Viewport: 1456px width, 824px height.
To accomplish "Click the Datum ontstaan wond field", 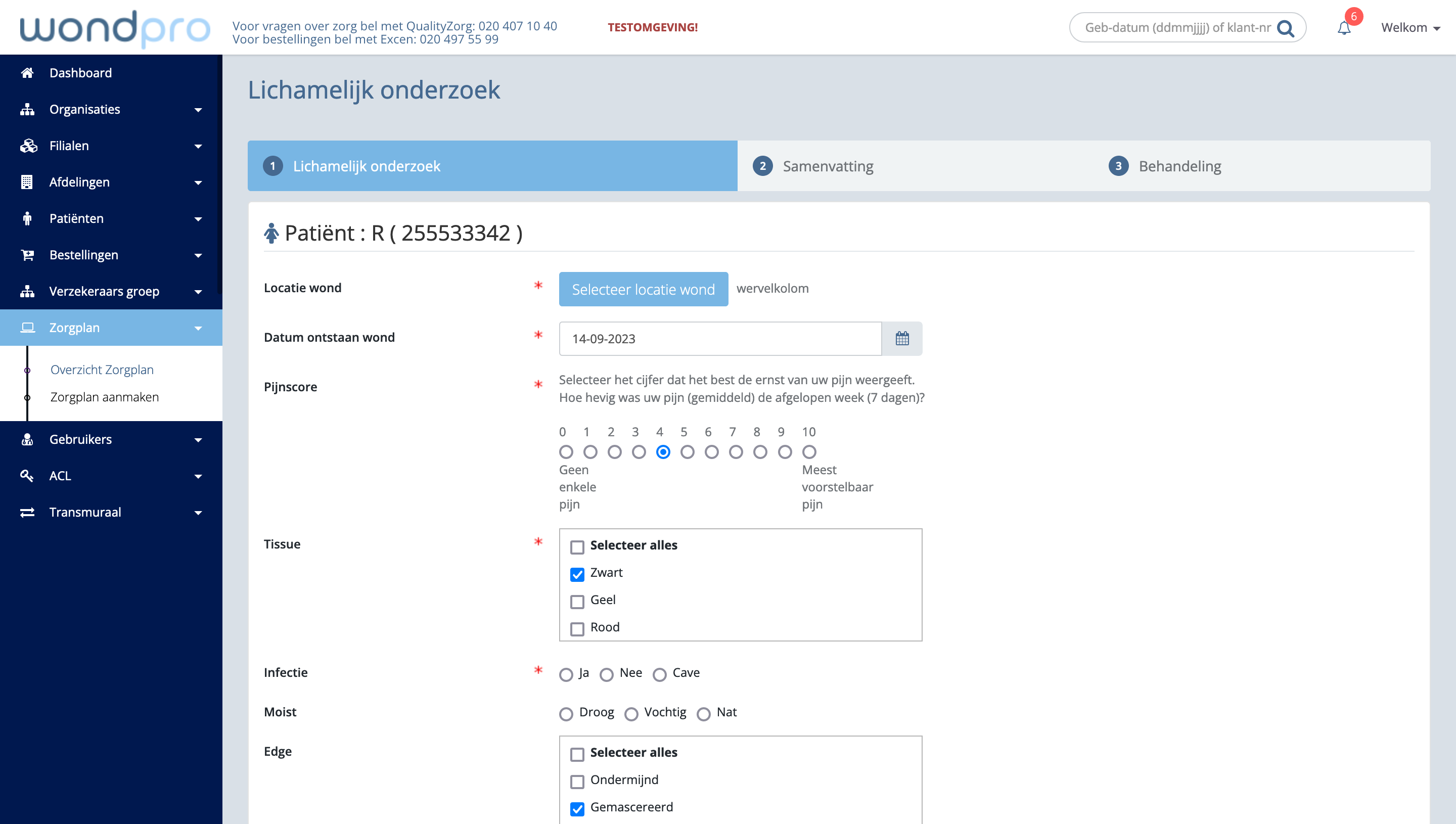I will (719, 338).
